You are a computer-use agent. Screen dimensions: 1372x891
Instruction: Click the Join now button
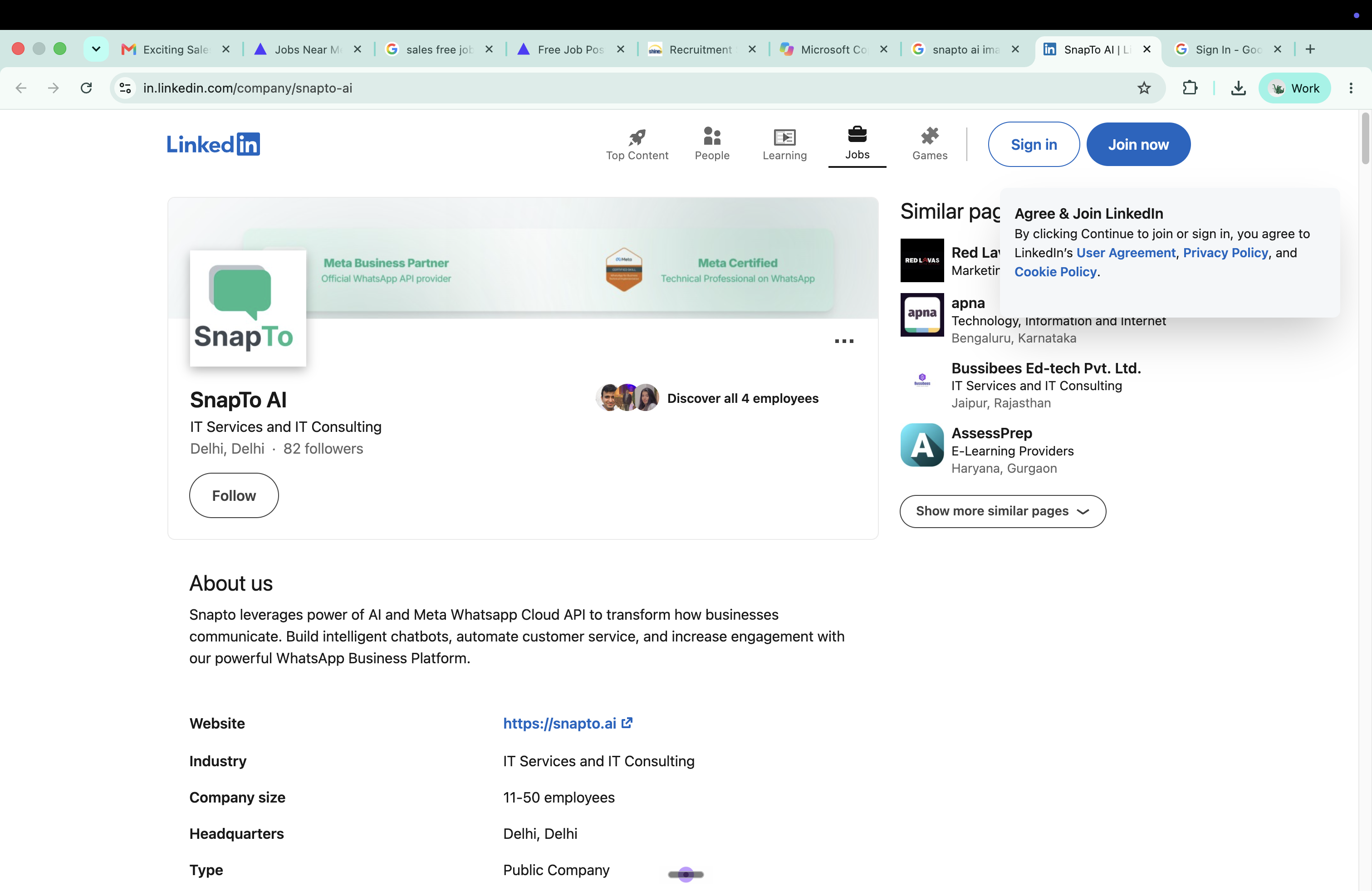pyautogui.click(x=1138, y=145)
